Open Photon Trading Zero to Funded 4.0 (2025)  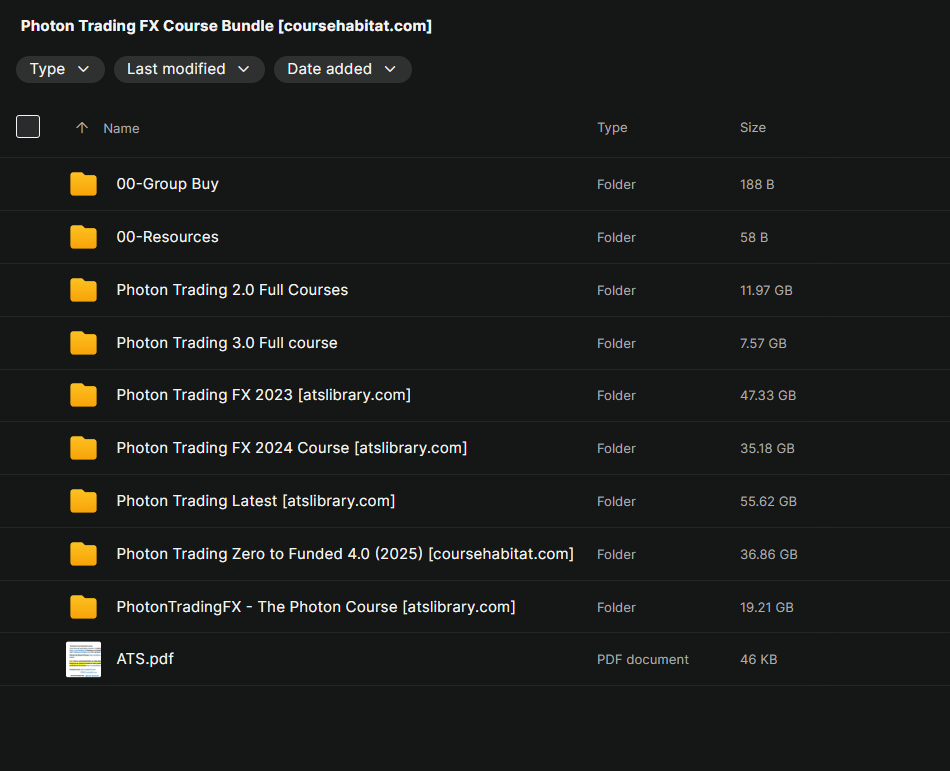point(345,554)
